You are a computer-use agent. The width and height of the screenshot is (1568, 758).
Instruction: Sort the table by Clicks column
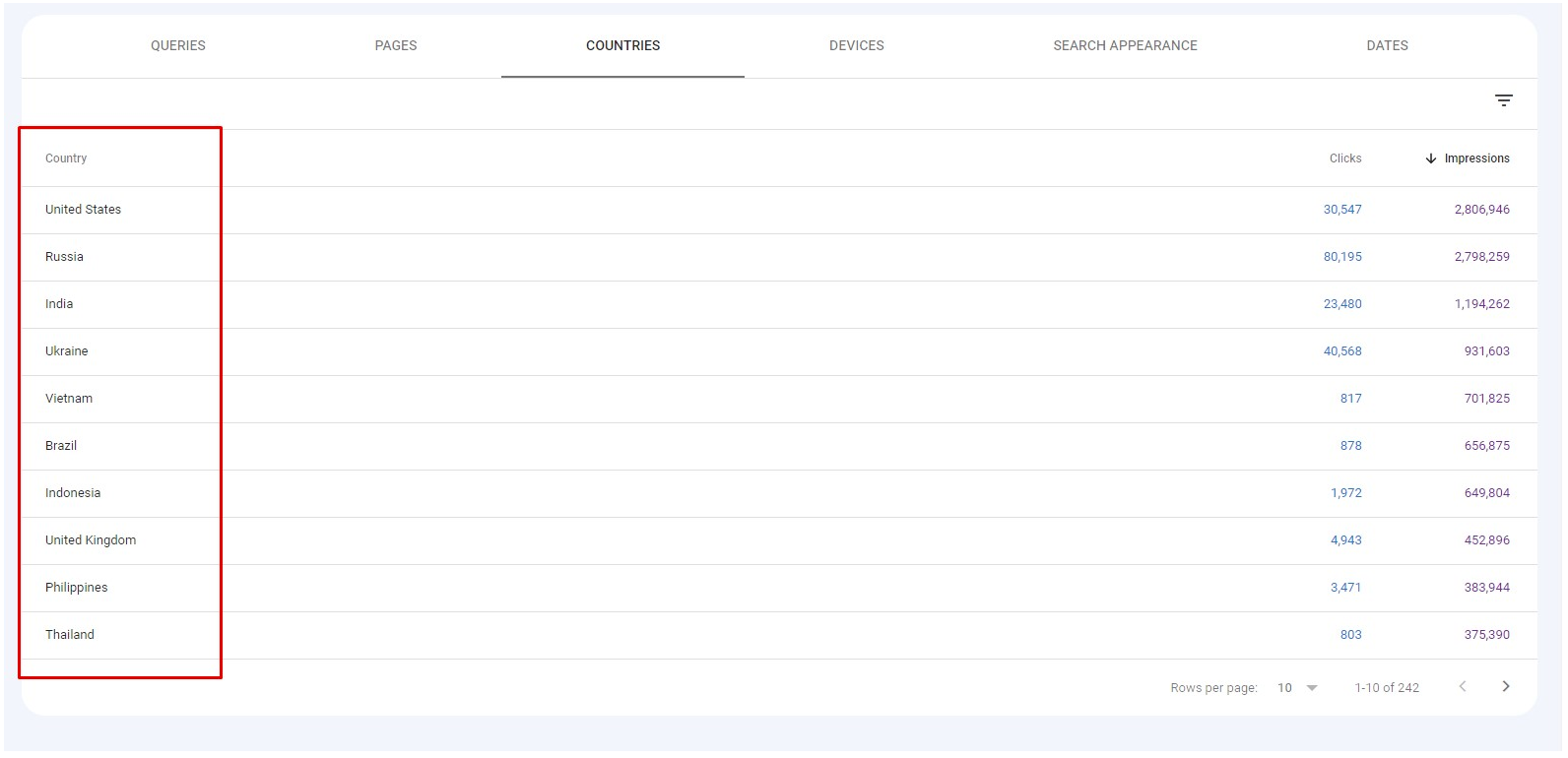tap(1344, 158)
